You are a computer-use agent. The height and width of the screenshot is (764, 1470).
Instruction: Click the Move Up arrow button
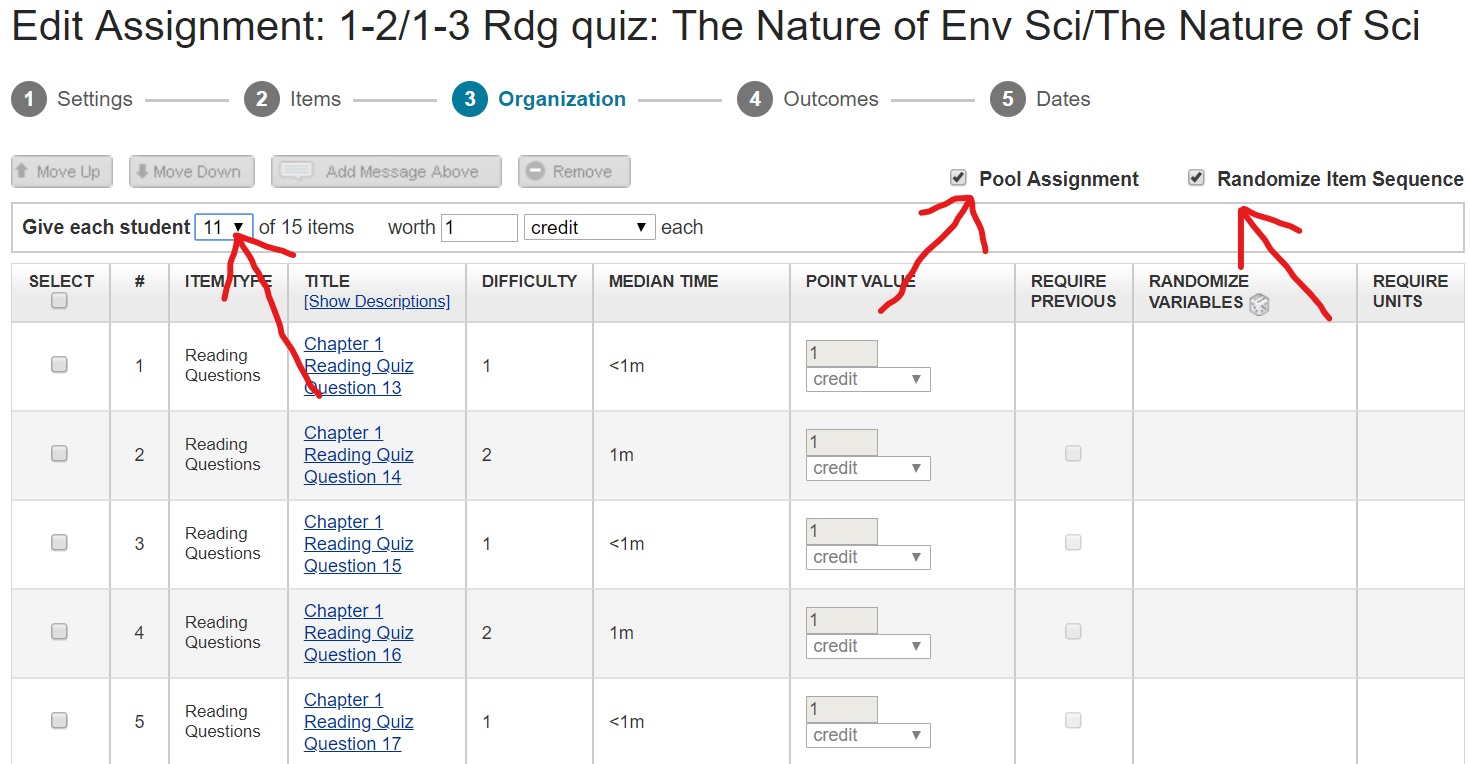click(x=62, y=172)
